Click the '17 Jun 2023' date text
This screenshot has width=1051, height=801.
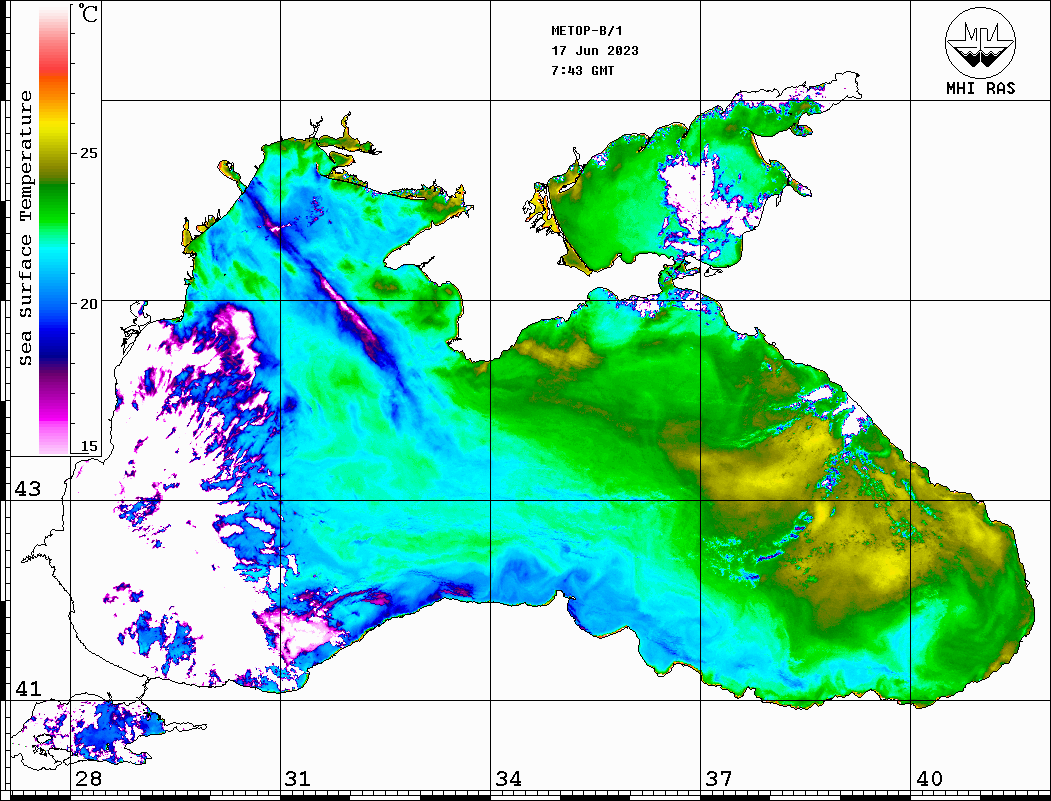[595, 51]
